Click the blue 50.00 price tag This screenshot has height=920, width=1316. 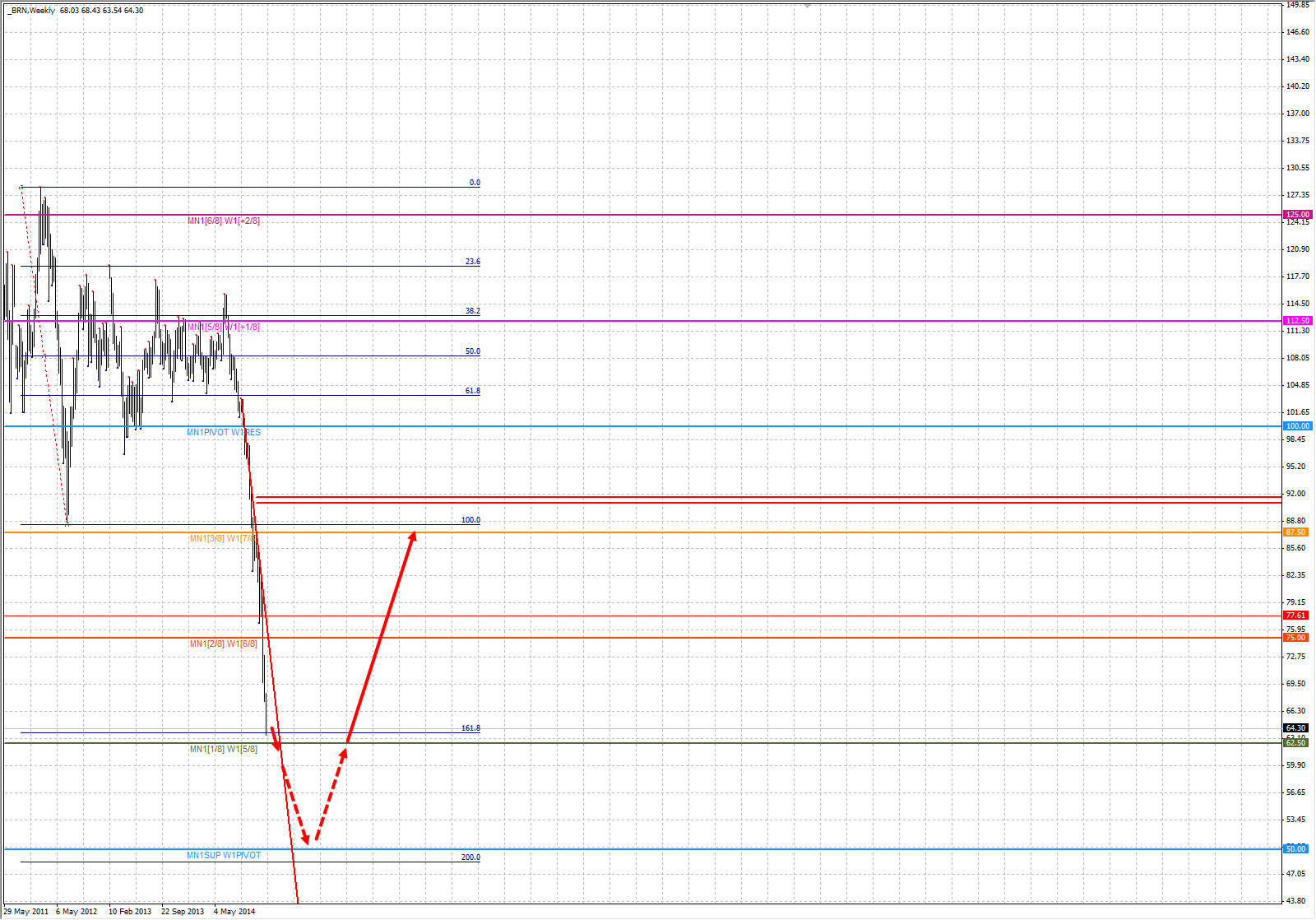[x=1295, y=849]
